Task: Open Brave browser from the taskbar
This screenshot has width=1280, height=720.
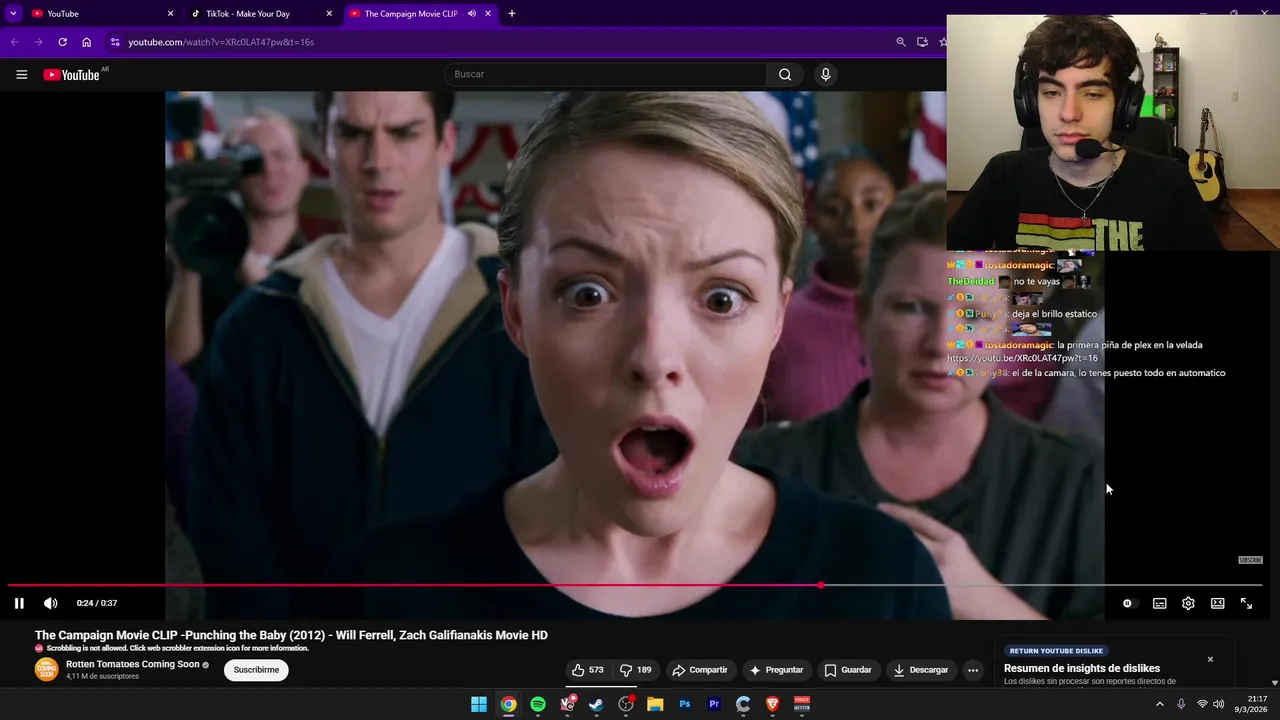Action: pyautogui.click(x=772, y=704)
